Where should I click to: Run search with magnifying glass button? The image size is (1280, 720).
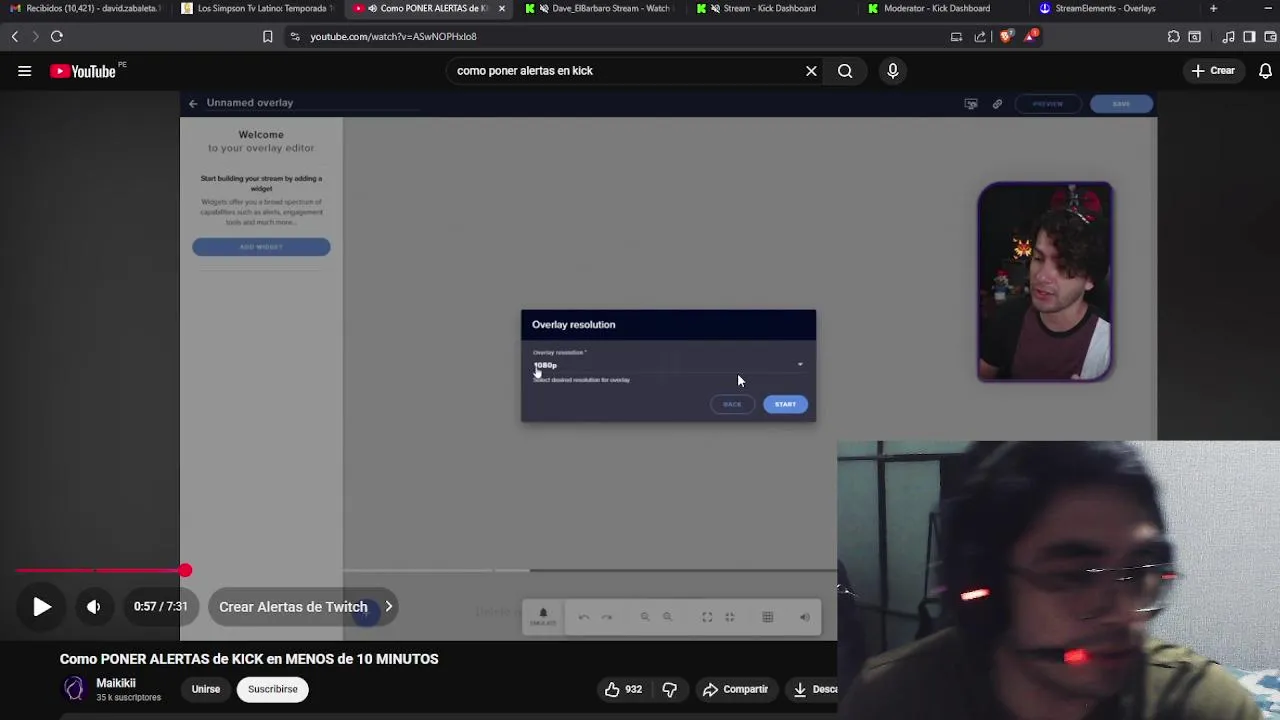coord(845,71)
